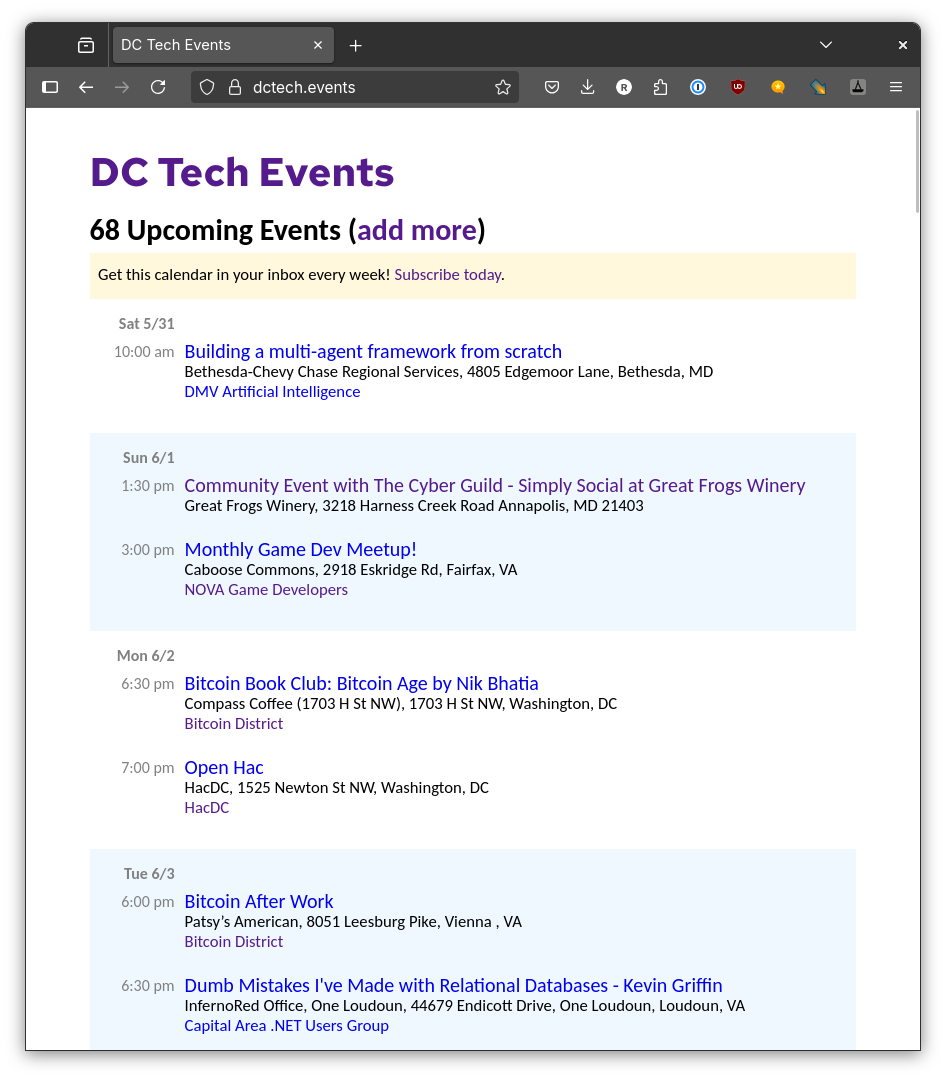Open the 'Bitcoin After Work' event
The width and height of the screenshot is (946, 1079).
pyautogui.click(x=259, y=902)
